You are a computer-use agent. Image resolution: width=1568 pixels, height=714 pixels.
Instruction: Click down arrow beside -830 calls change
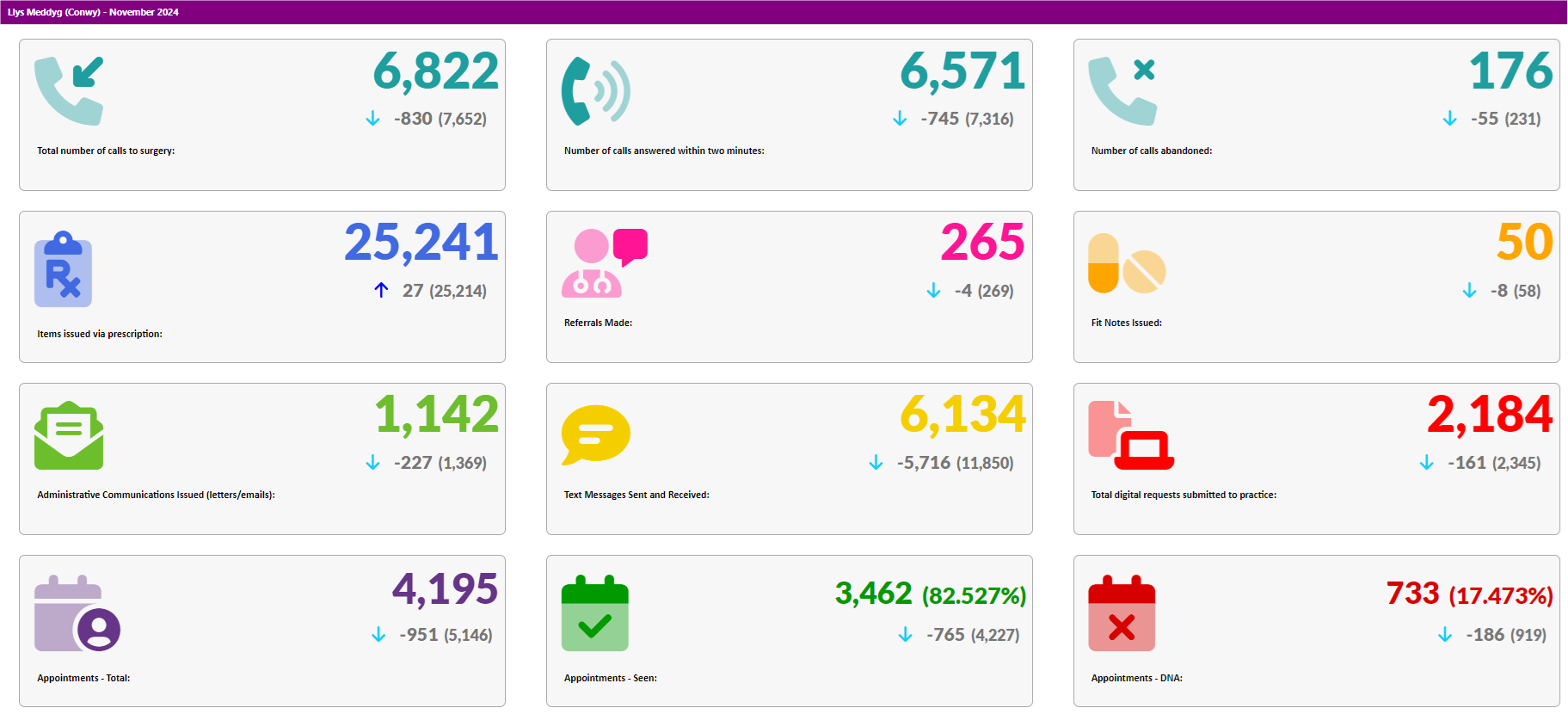[372, 119]
